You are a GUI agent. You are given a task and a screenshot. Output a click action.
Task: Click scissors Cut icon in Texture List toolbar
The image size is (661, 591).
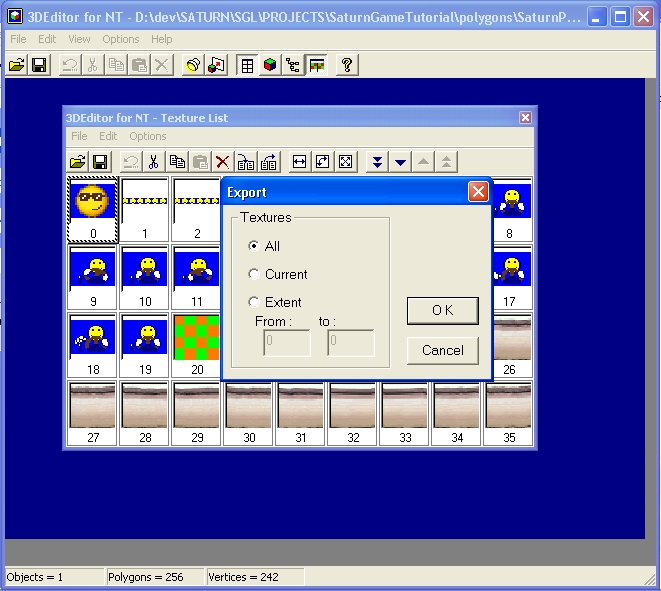(154, 162)
